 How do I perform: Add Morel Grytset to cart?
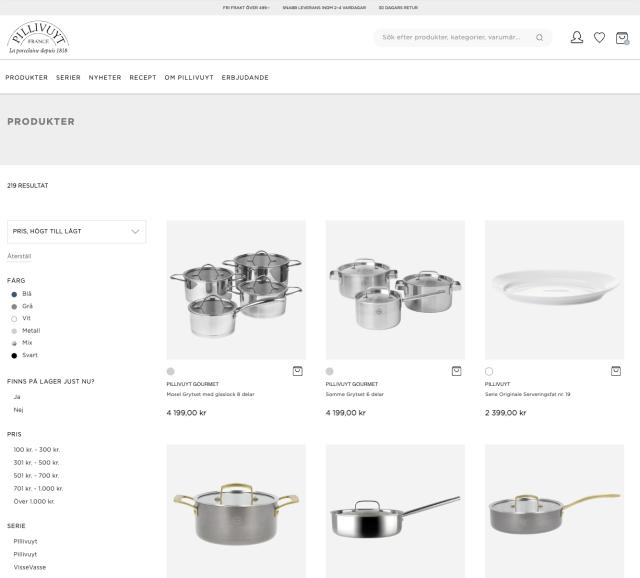point(298,371)
